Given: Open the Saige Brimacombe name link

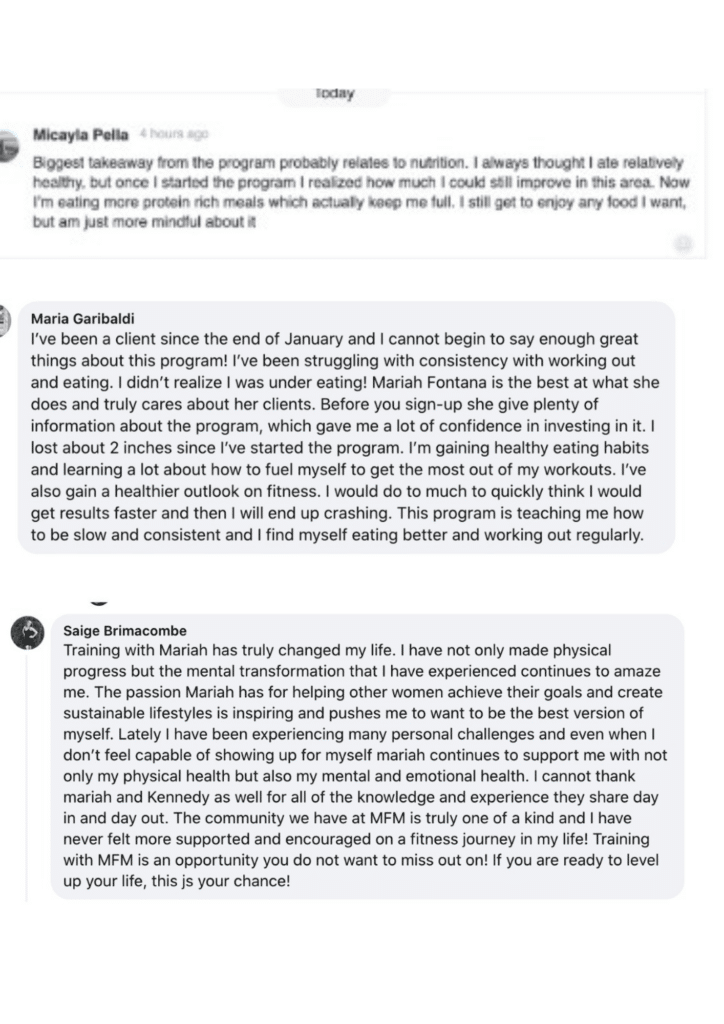Looking at the screenshot, I should [125, 631].
